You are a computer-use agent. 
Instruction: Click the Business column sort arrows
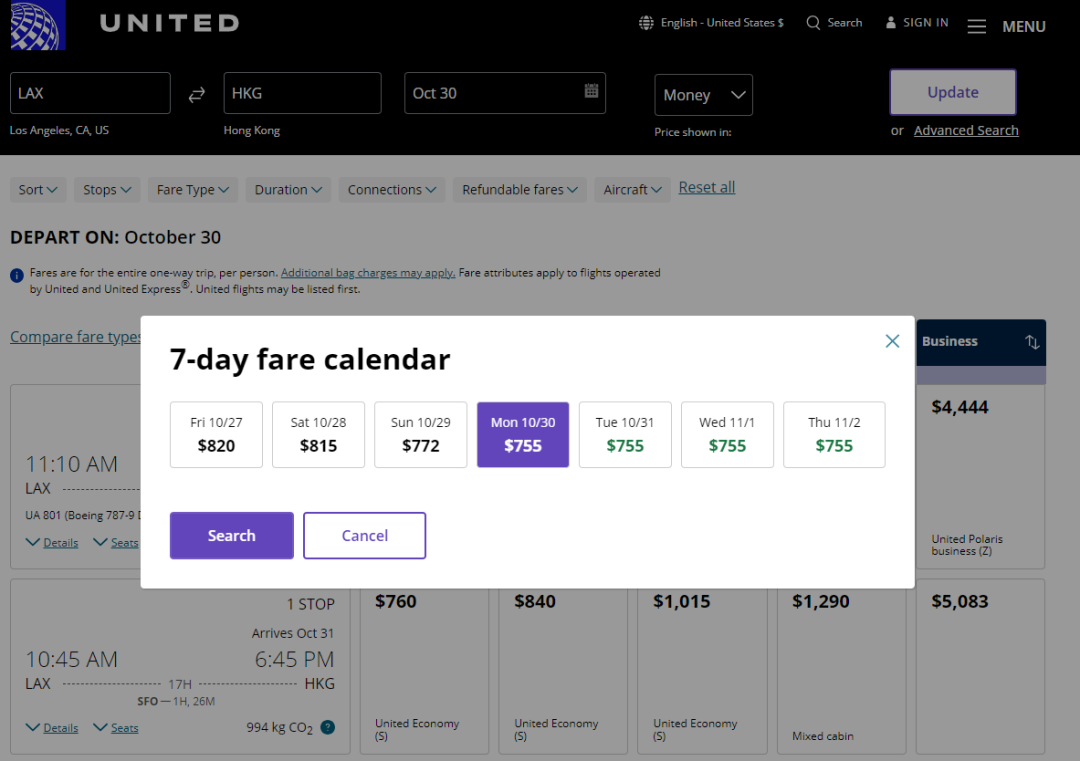click(x=1032, y=342)
